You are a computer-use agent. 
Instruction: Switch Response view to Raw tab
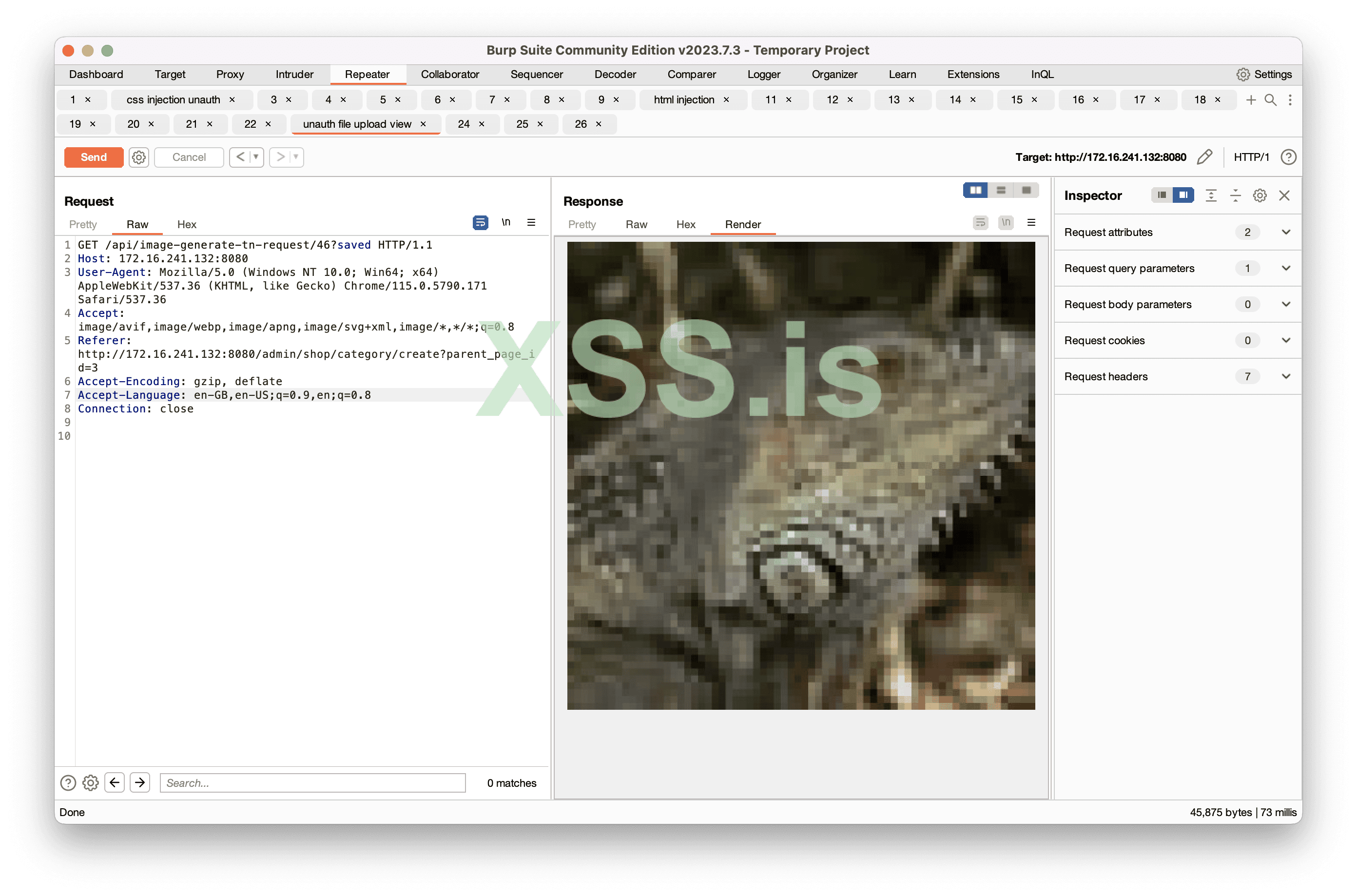(636, 225)
